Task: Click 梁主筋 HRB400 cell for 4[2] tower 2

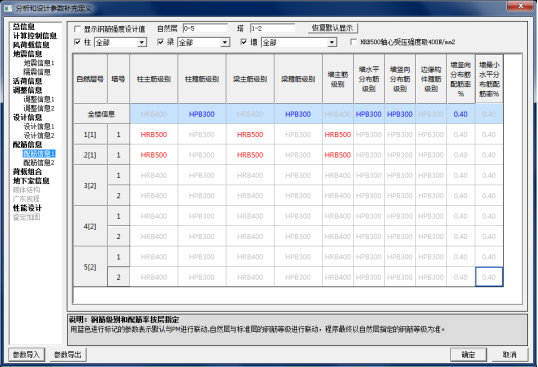Action: [x=250, y=236]
